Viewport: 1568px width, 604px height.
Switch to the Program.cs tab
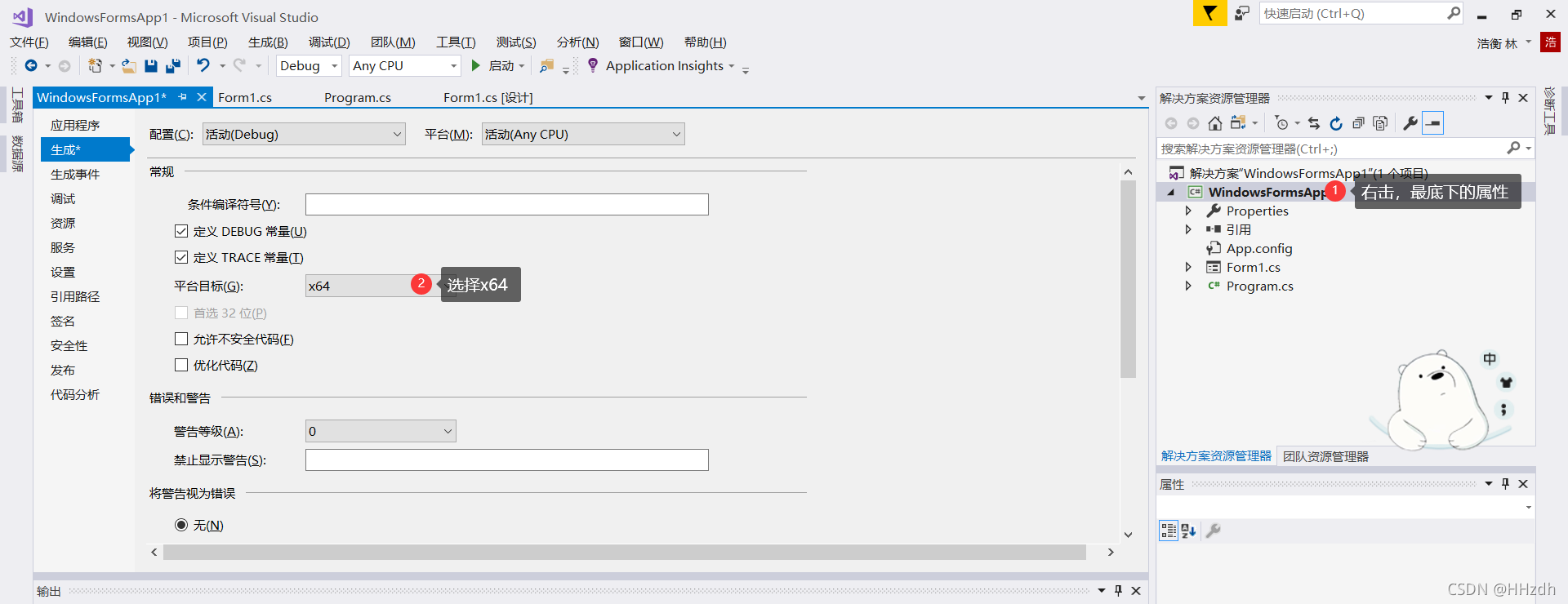357,98
